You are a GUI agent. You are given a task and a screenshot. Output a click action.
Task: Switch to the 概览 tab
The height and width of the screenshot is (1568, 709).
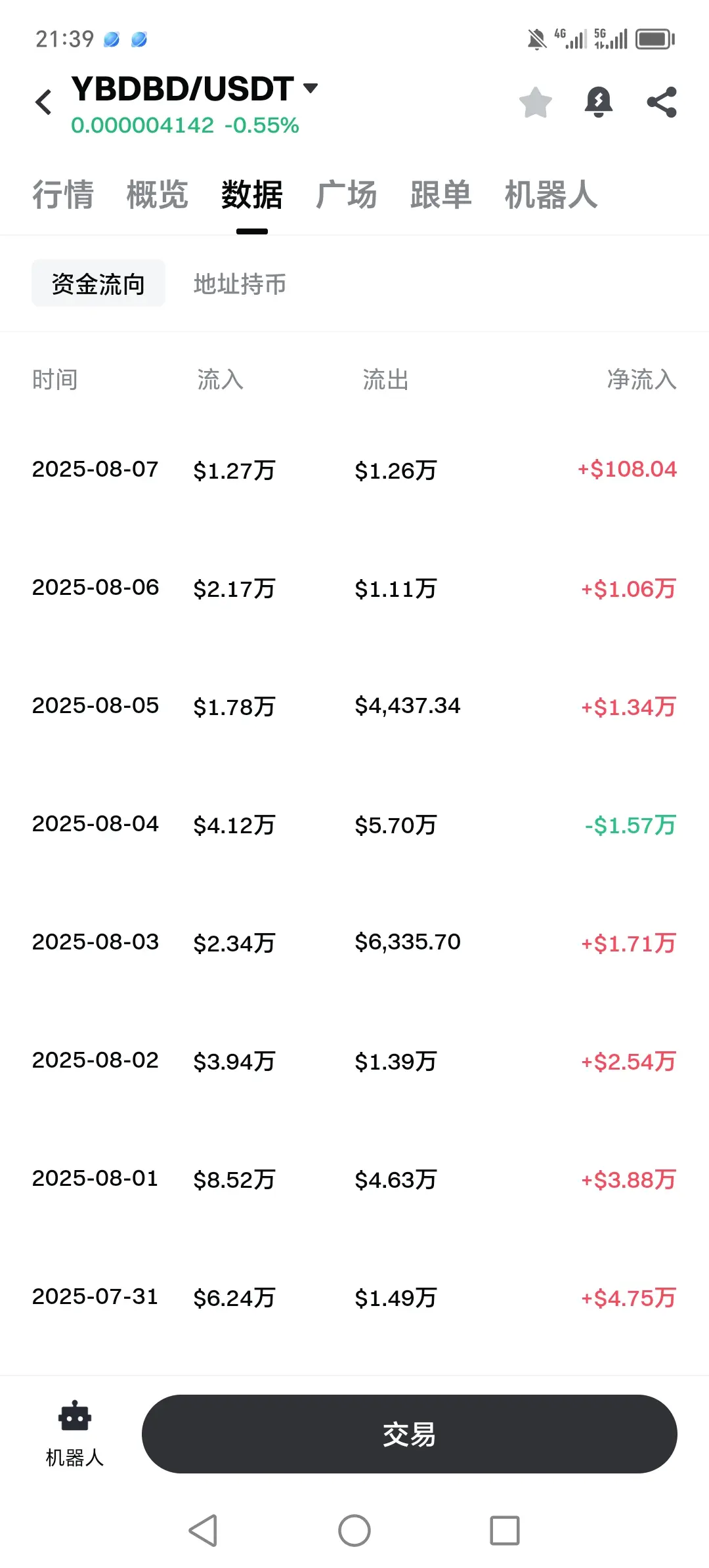click(x=158, y=195)
